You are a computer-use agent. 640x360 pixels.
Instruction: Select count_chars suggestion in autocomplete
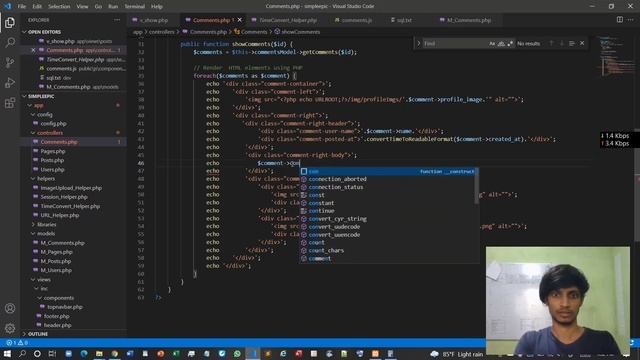pyautogui.click(x=388, y=251)
